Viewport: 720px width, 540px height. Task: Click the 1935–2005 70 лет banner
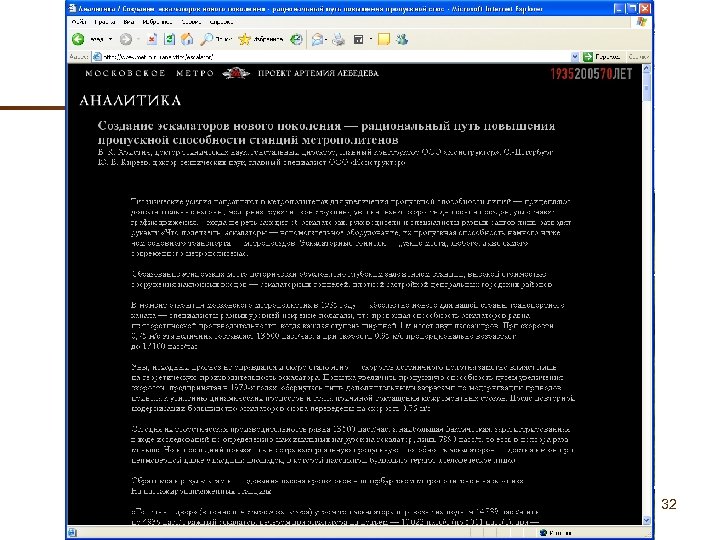pos(591,74)
